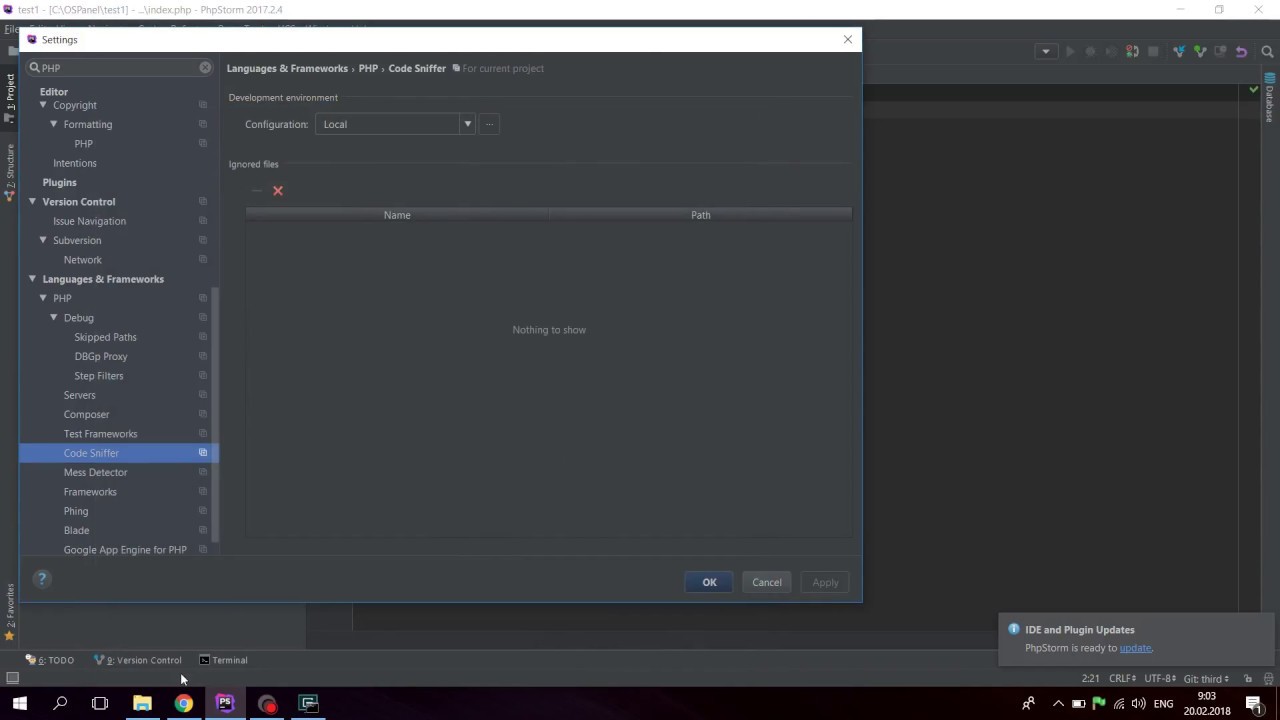
Task: Click the lock read-only icon in status bar
Action: point(1248,679)
